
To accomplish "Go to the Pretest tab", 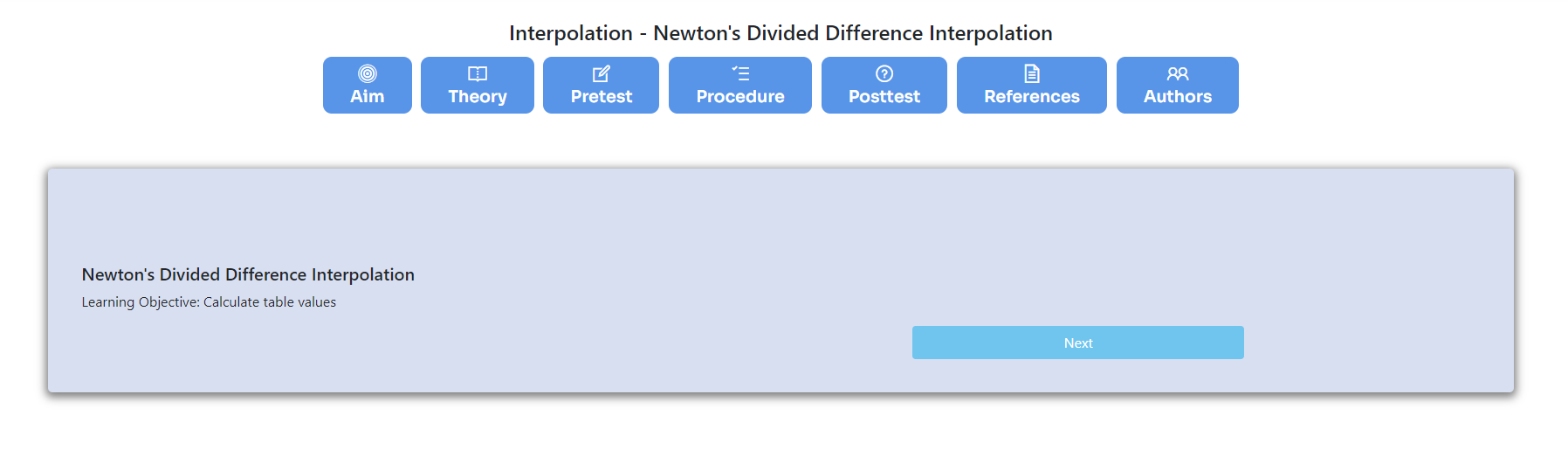I will click(x=602, y=96).
